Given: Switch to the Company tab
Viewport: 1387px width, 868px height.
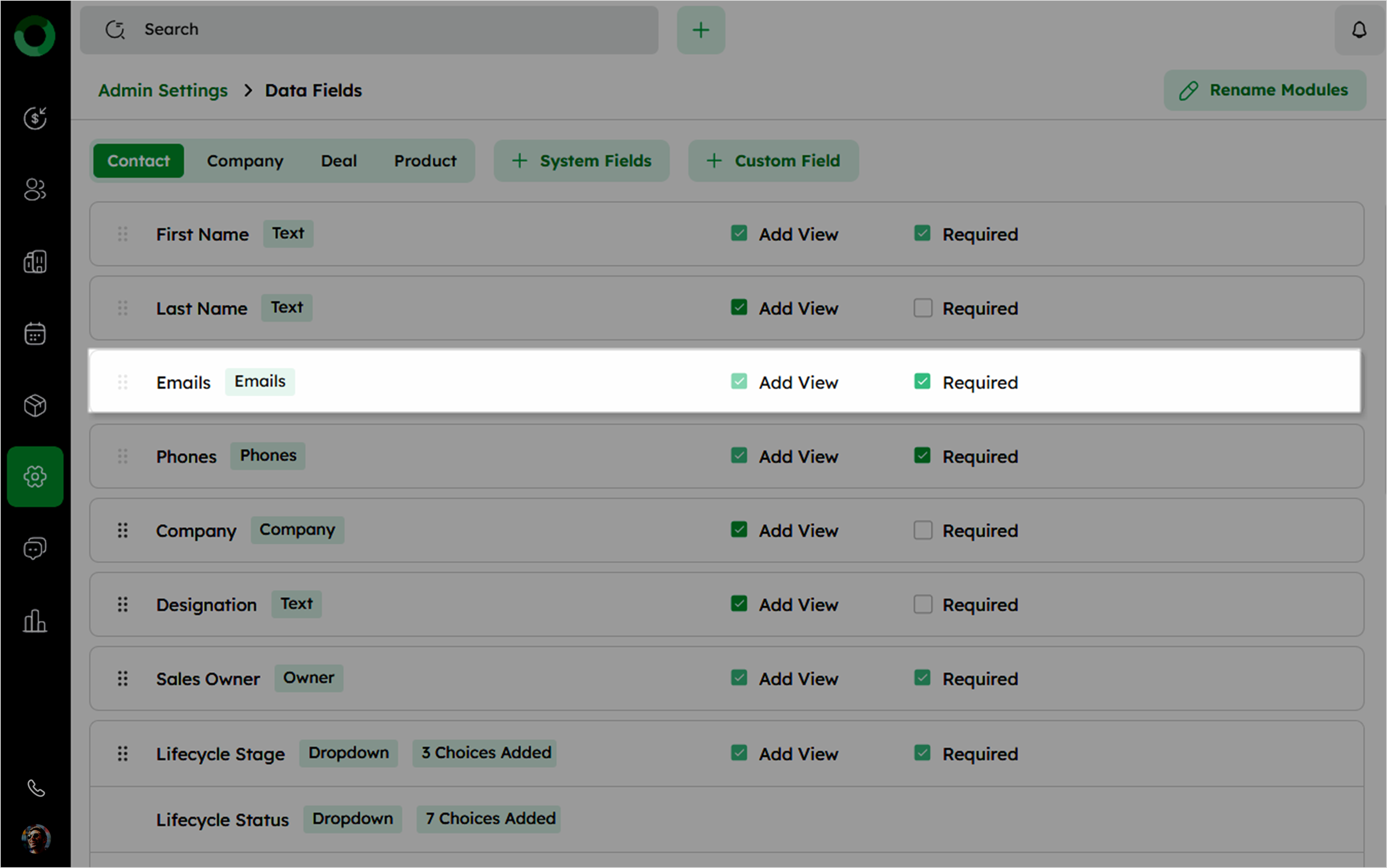Looking at the screenshot, I should point(245,161).
